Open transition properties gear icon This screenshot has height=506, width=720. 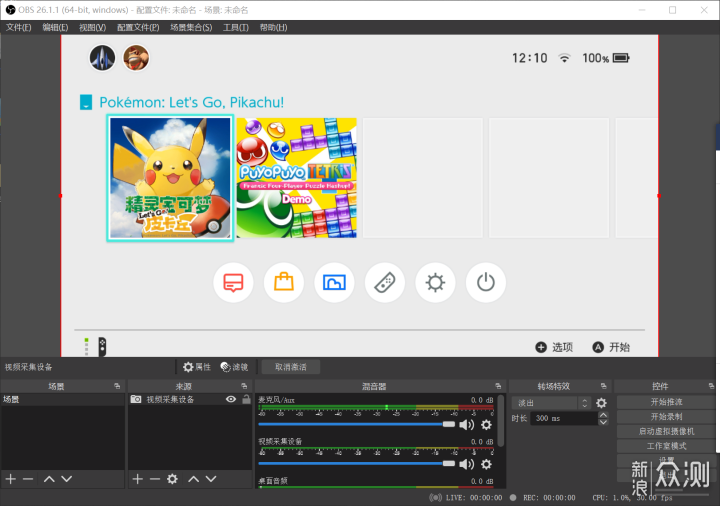(x=601, y=403)
